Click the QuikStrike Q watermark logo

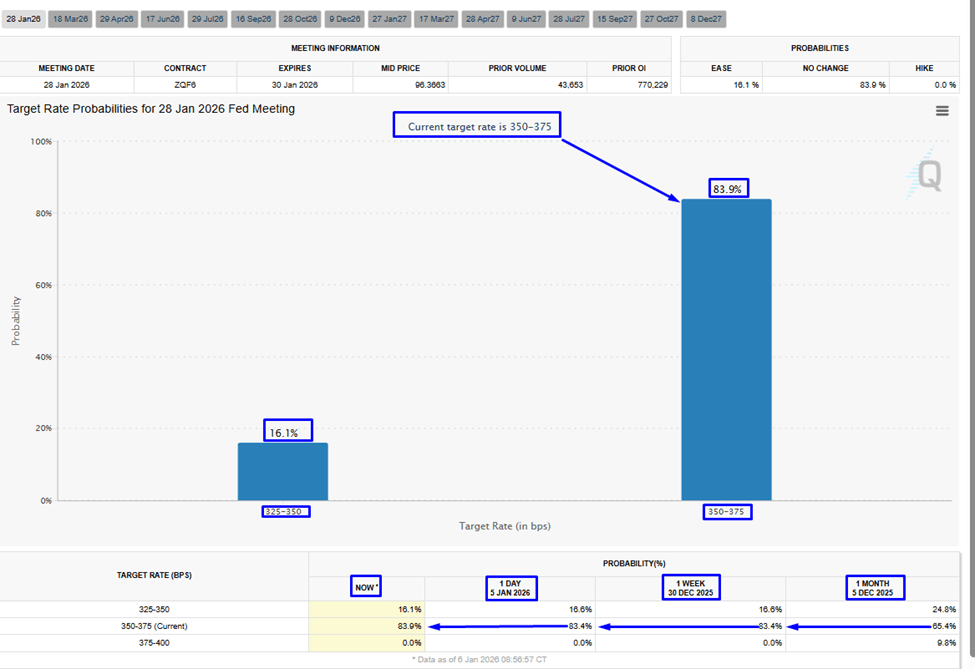(925, 175)
